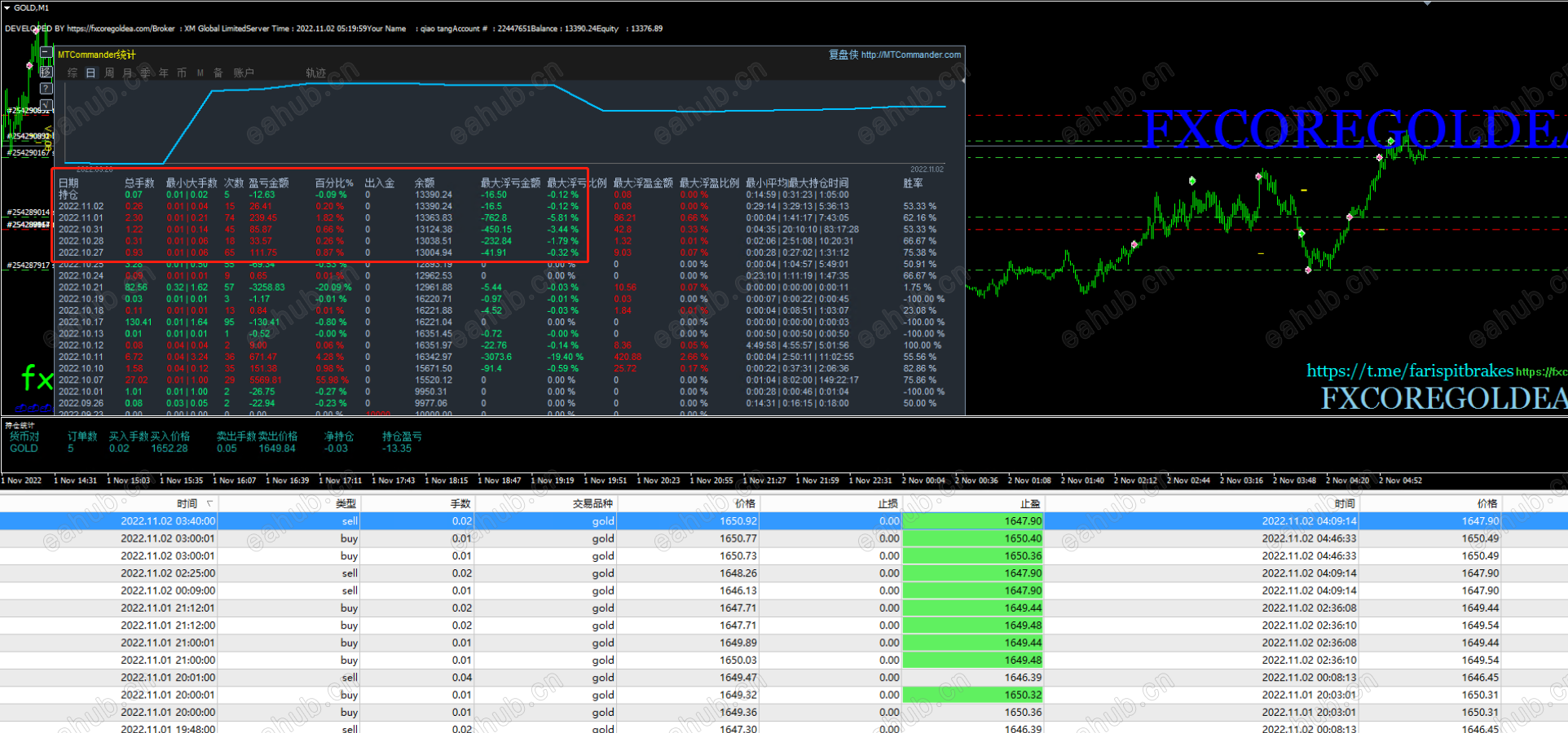Viewport: 1568px width, 733px height.
Task: Open the 轨迹 trajectory tab
Action: (x=315, y=73)
